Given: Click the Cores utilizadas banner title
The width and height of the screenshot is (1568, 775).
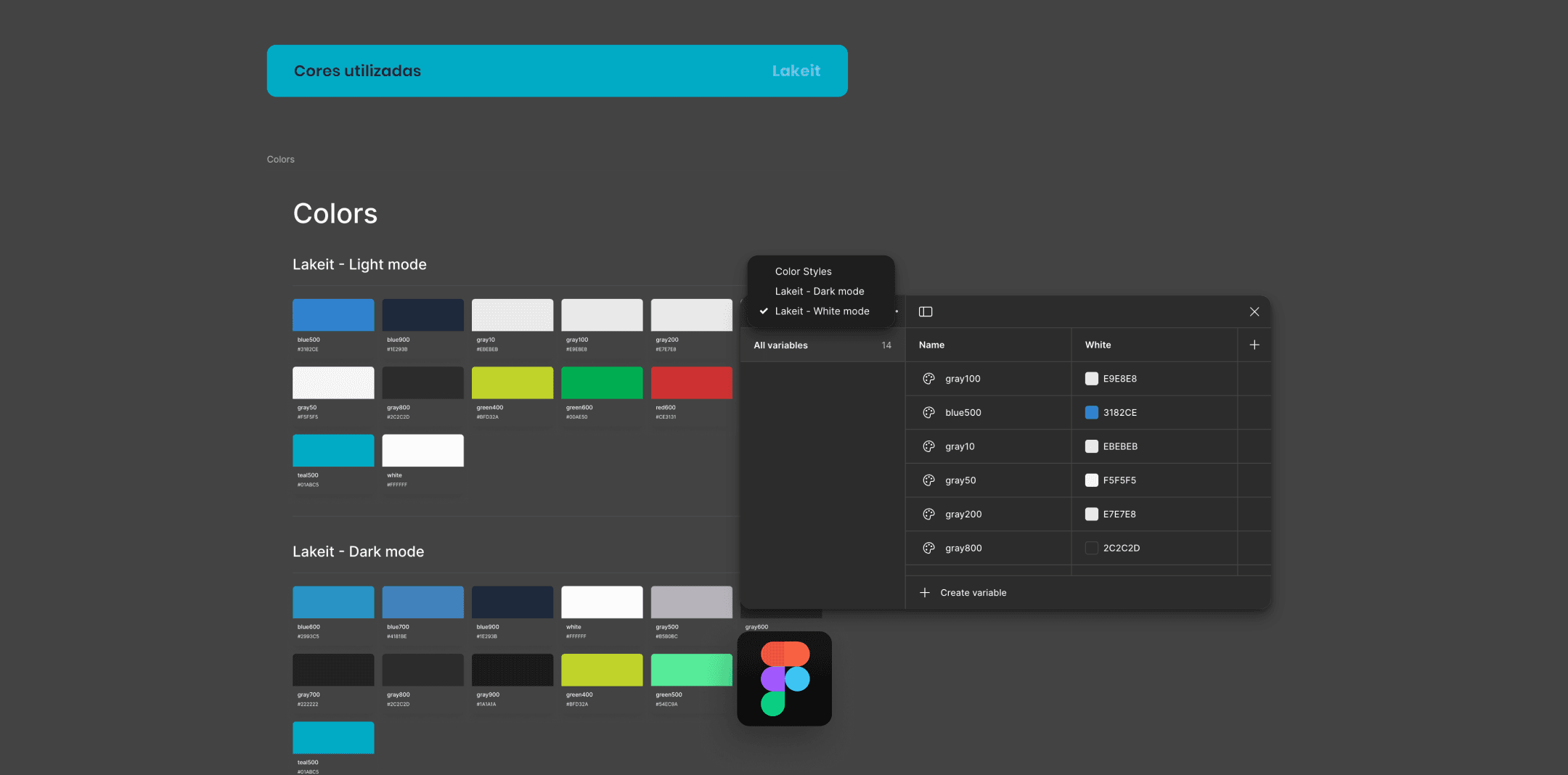Looking at the screenshot, I should coord(357,71).
